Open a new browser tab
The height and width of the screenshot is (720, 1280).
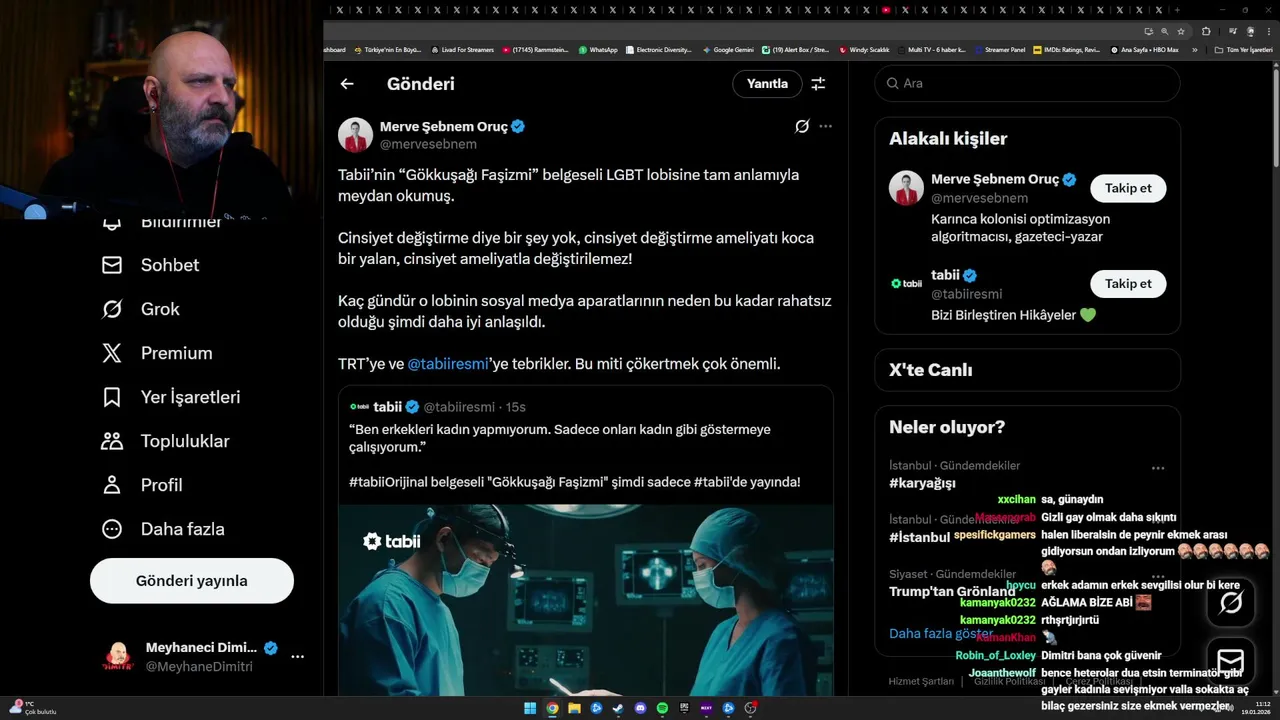(x=1177, y=10)
